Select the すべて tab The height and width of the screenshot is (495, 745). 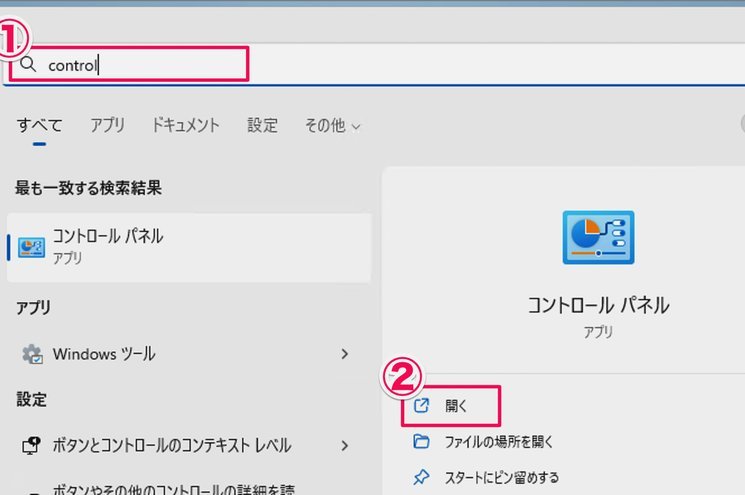tap(39, 125)
